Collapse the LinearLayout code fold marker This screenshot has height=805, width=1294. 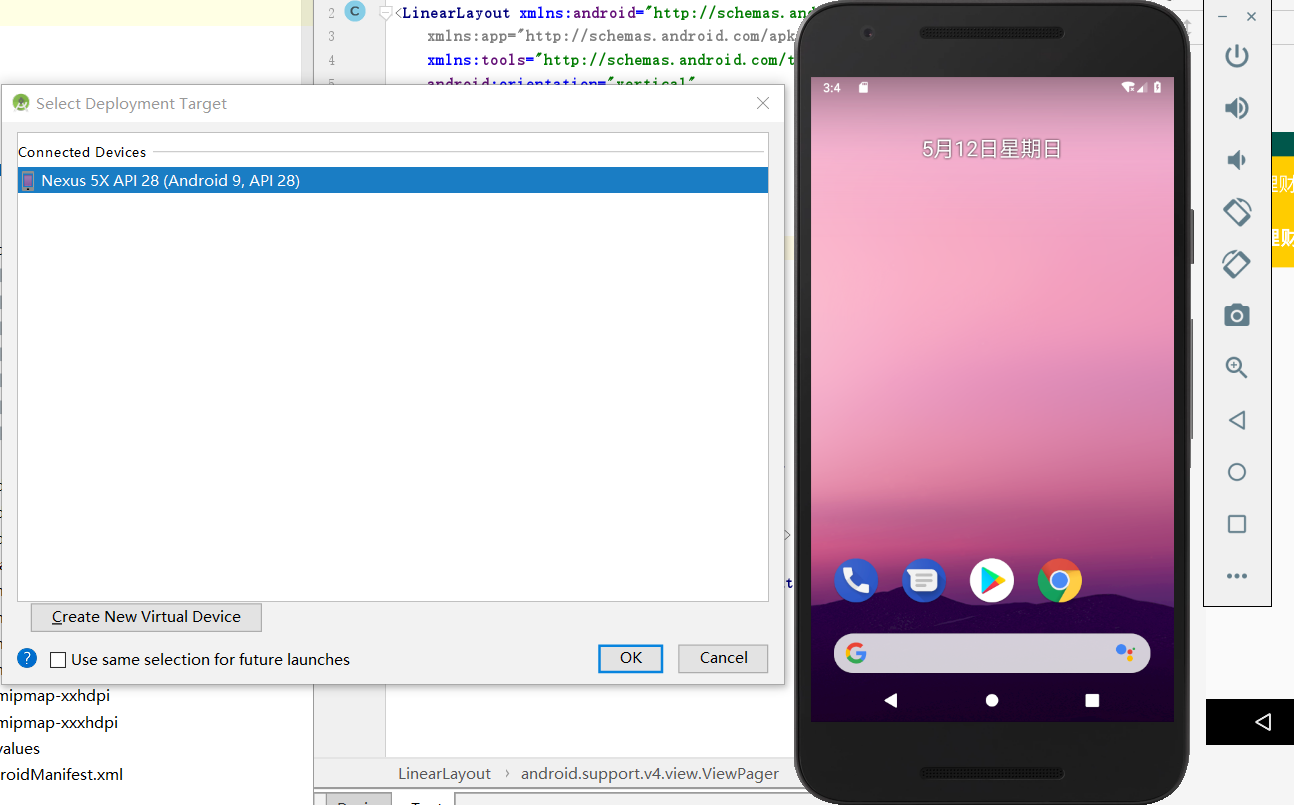pos(386,13)
